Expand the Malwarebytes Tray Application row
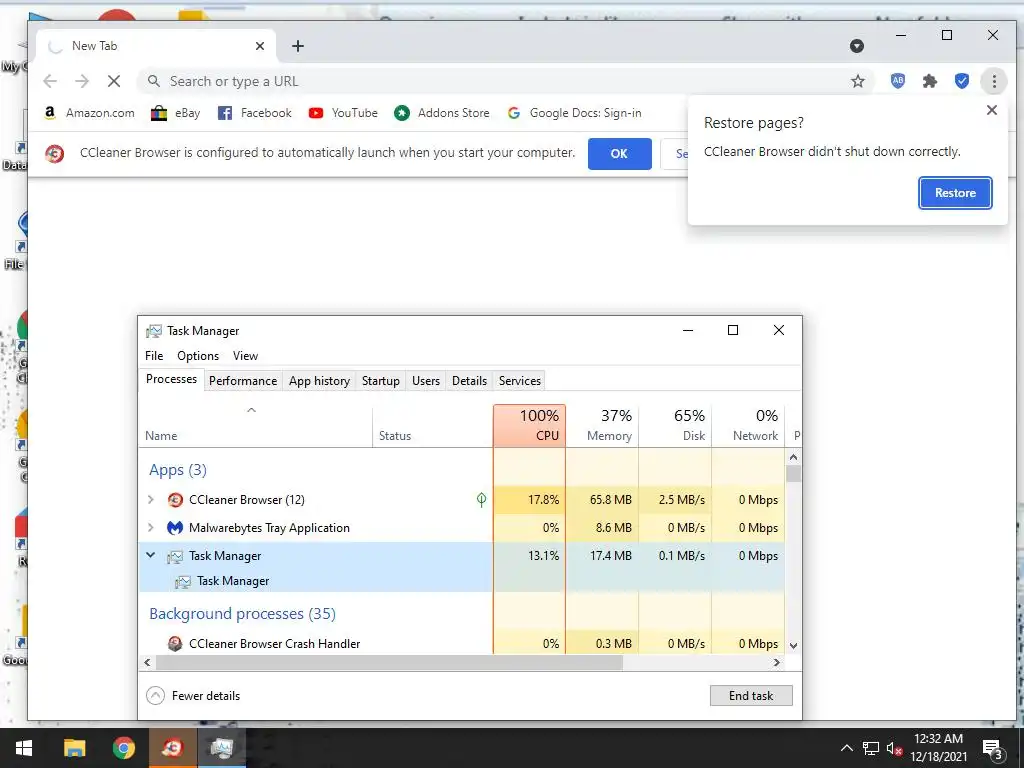This screenshot has height=768, width=1024. tap(151, 528)
